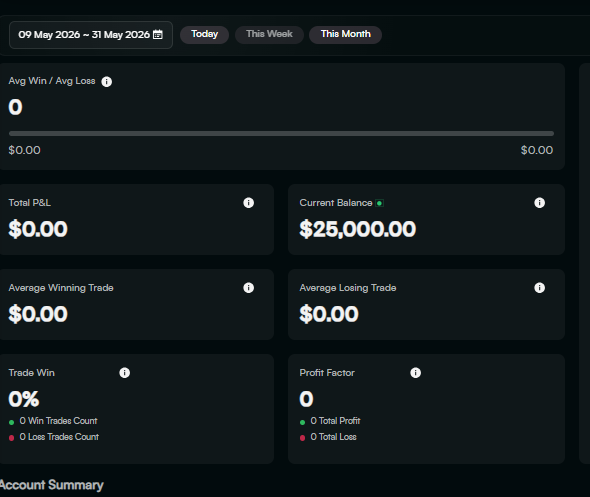Select the Today filter
Screen dimensions: 590x497
[x=204, y=35]
